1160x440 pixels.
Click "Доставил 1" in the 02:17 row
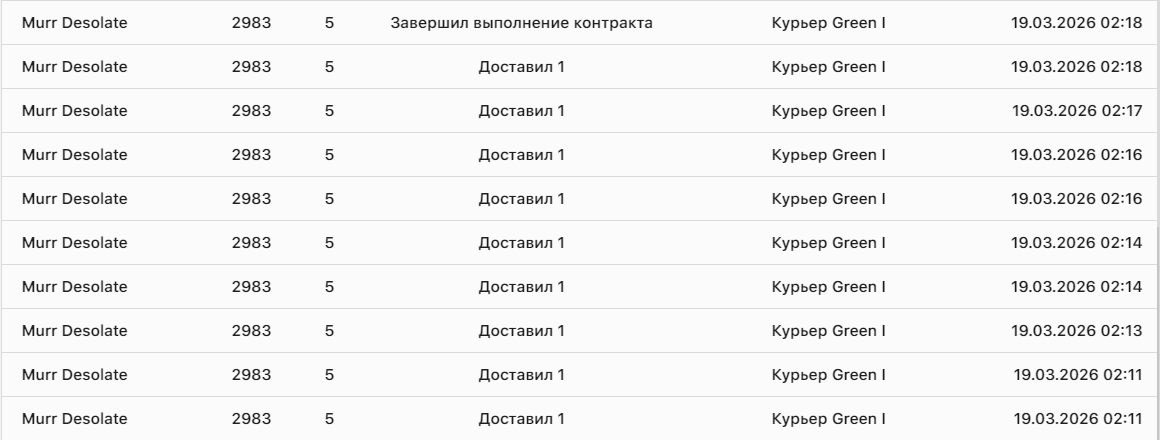521,111
